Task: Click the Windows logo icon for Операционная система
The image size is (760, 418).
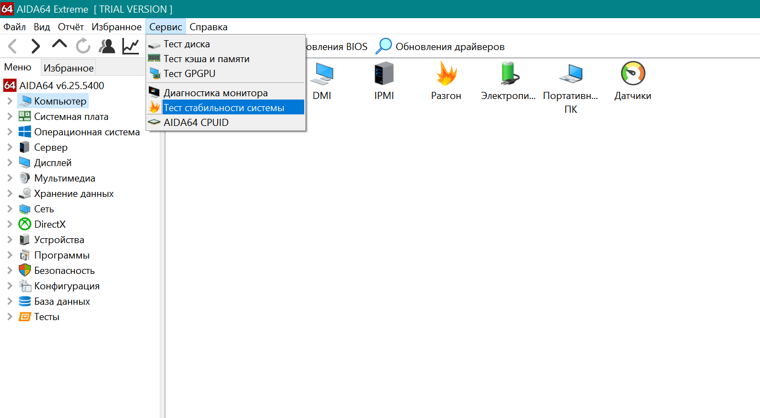Action: [x=25, y=132]
